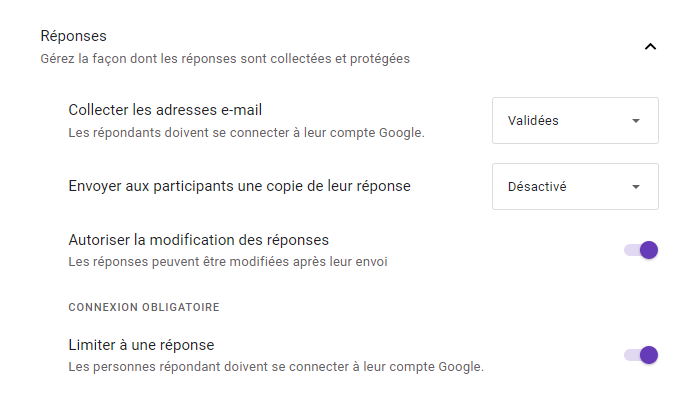Open the Validées email collection dropdown

pos(575,121)
